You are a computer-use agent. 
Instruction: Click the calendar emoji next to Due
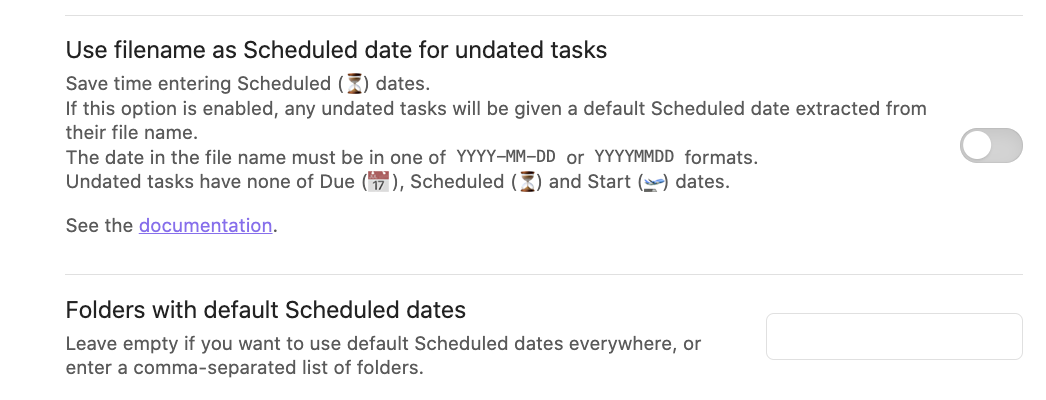point(379,181)
